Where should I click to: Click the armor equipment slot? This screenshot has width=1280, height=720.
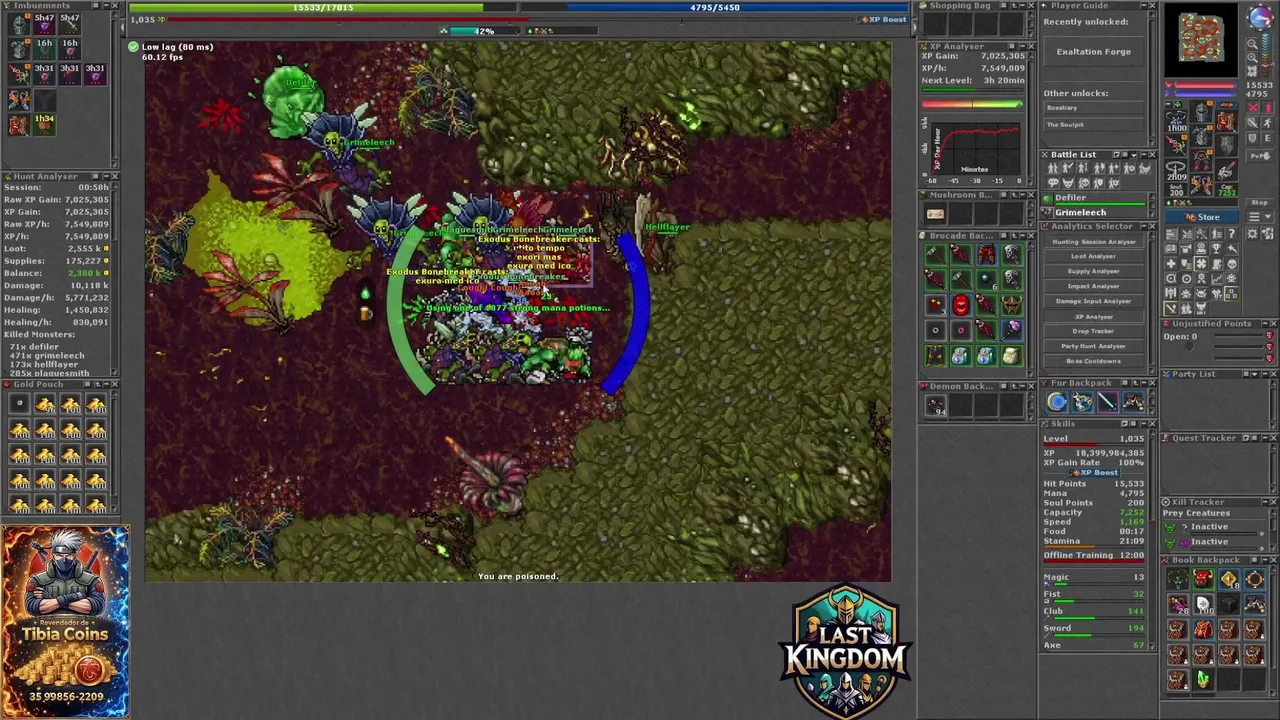pyautogui.click(x=1201, y=135)
